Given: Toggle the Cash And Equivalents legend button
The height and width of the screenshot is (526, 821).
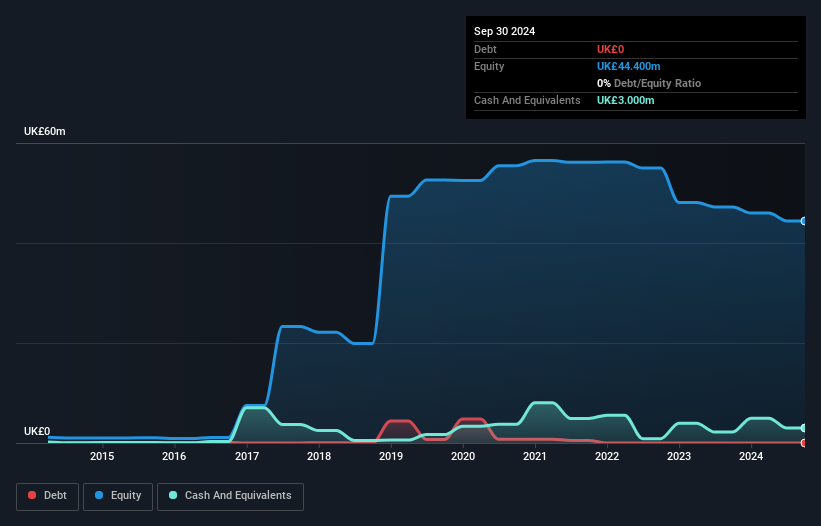Looking at the screenshot, I should 230,496.
